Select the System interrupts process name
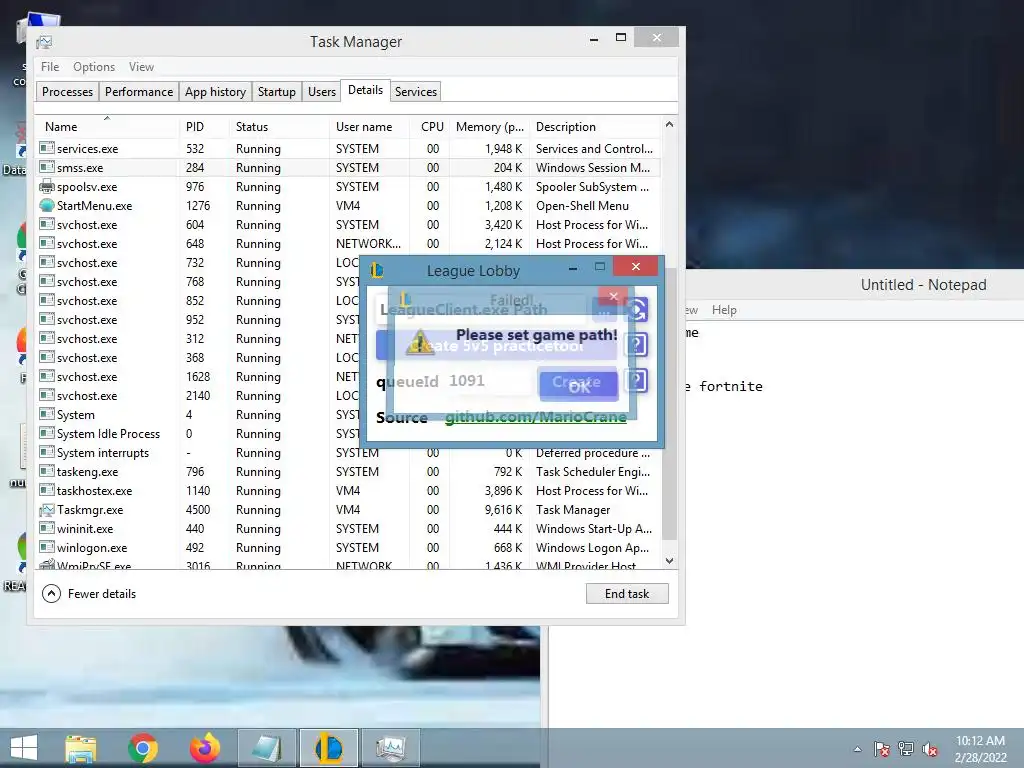The width and height of the screenshot is (1024, 768). point(103,453)
